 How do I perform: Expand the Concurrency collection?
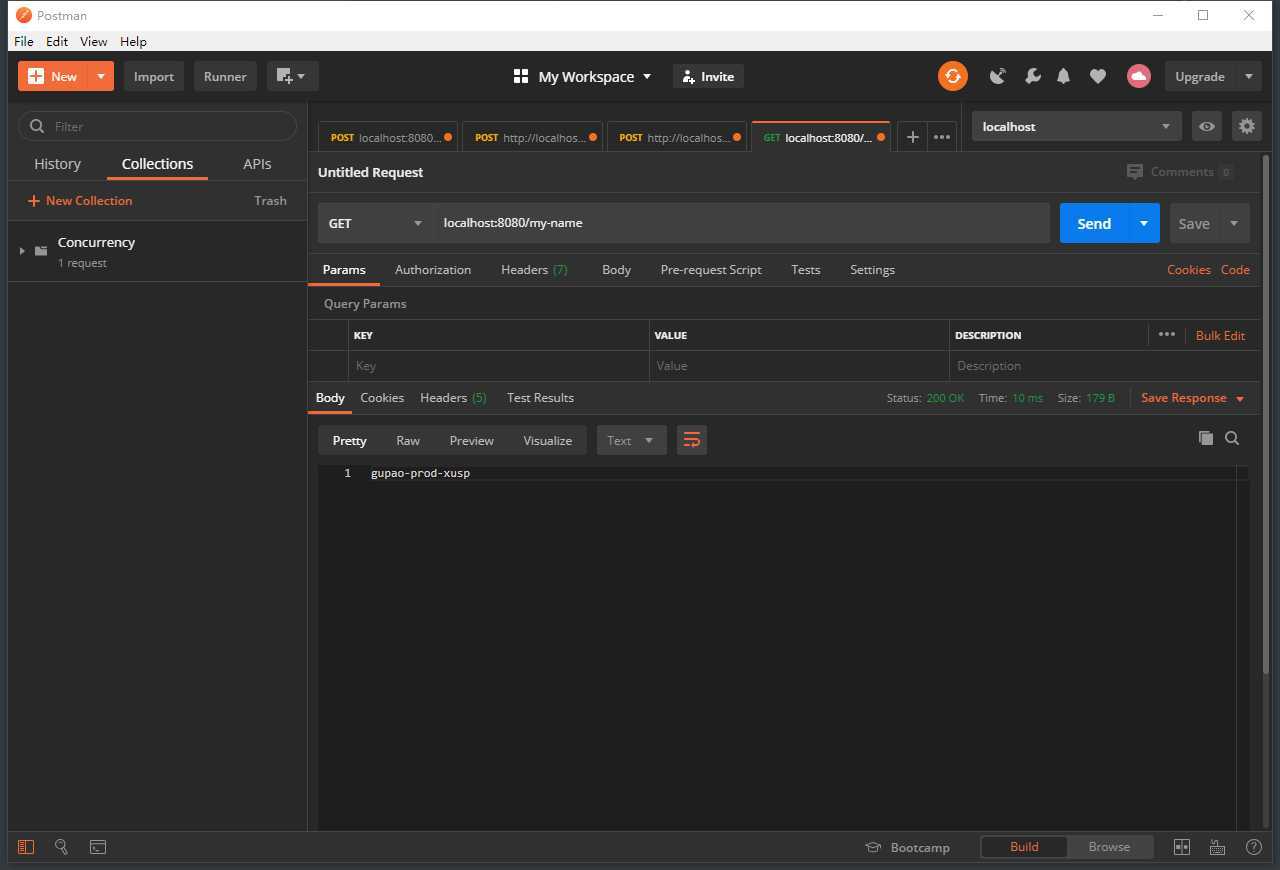click(x=22, y=251)
